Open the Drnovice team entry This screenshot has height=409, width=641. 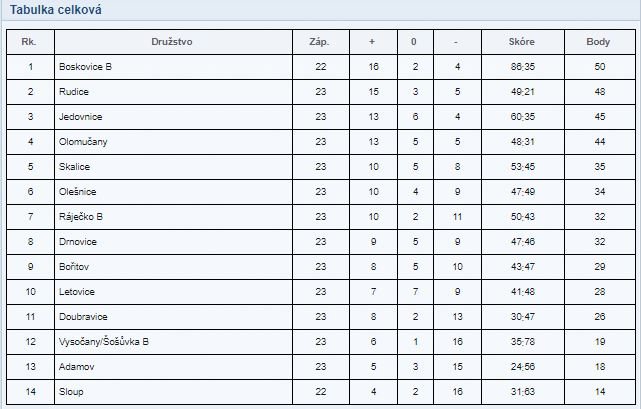click(x=78, y=242)
